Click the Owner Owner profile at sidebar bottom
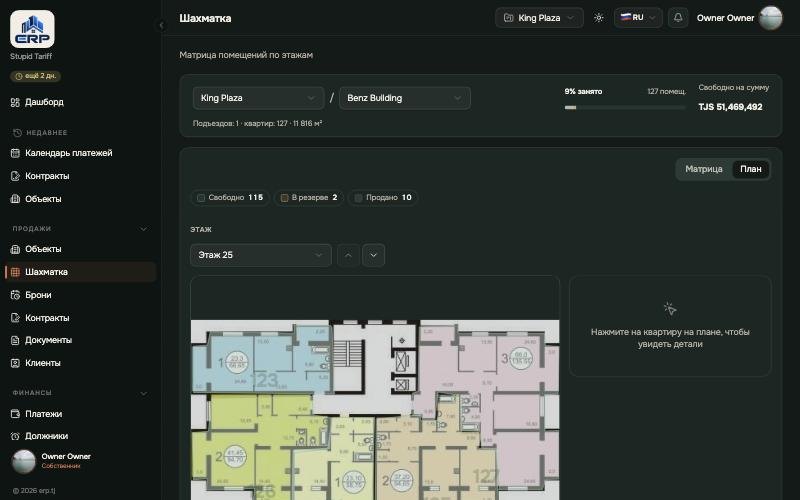Image resolution: width=800 pixels, height=500 pixels. tap(51, 461)
